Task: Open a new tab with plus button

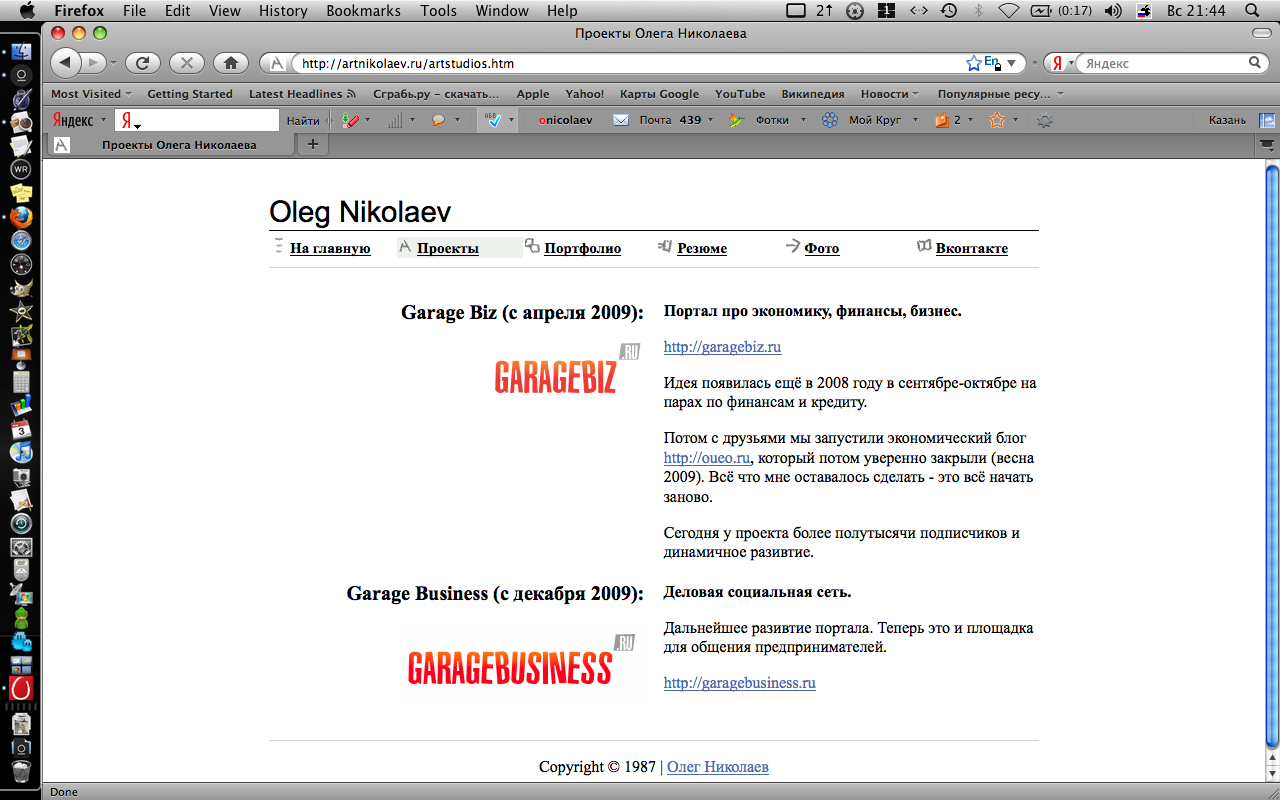Action: (x=312, y=145)
